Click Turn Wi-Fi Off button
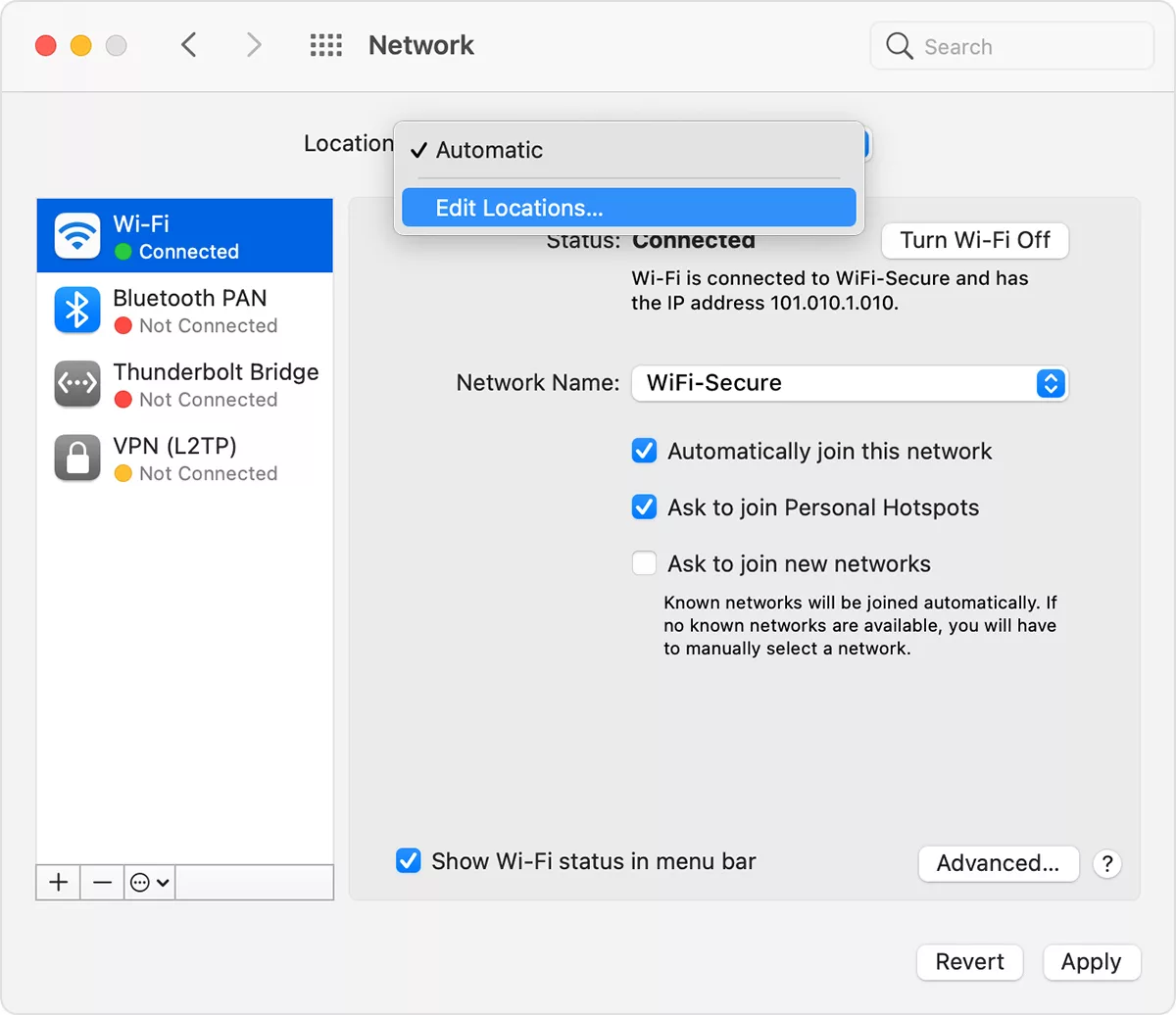The height and width of the screenshot is (1015, 1176). [973, 240]
